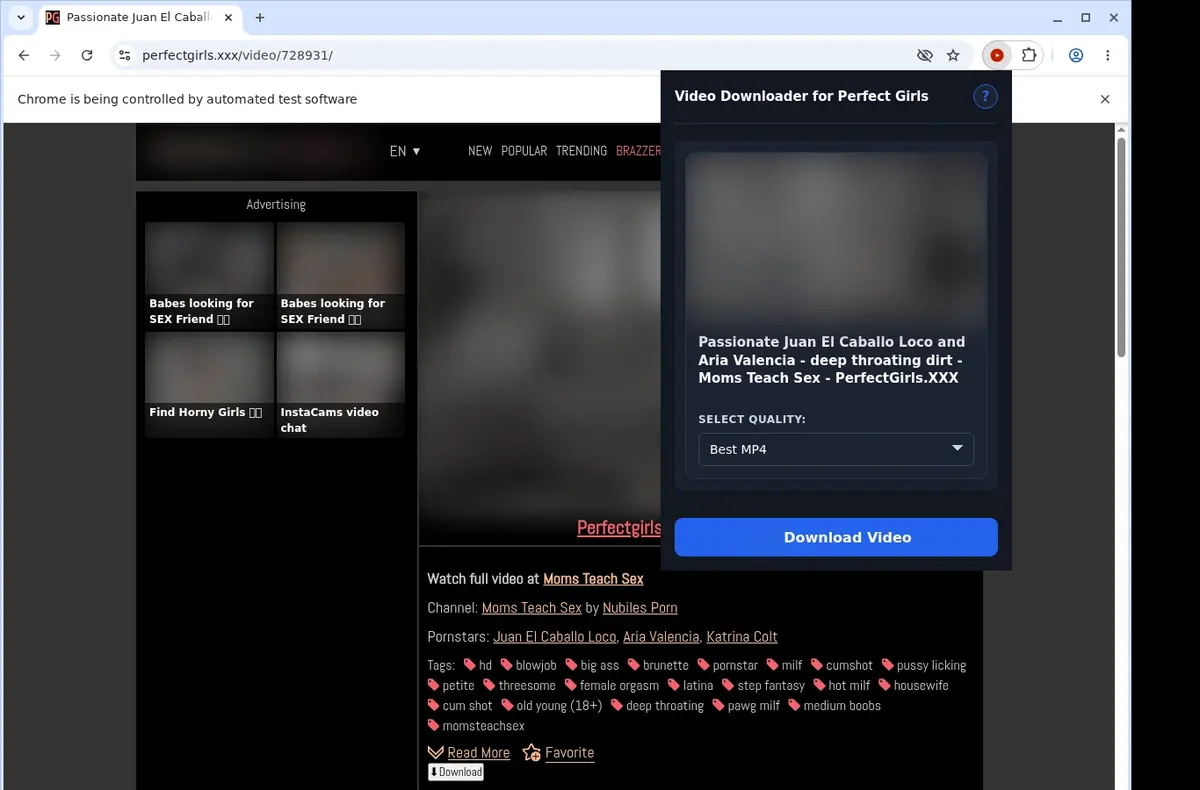Open the Select Quality Best MP4 dropdown

point(836,449)
